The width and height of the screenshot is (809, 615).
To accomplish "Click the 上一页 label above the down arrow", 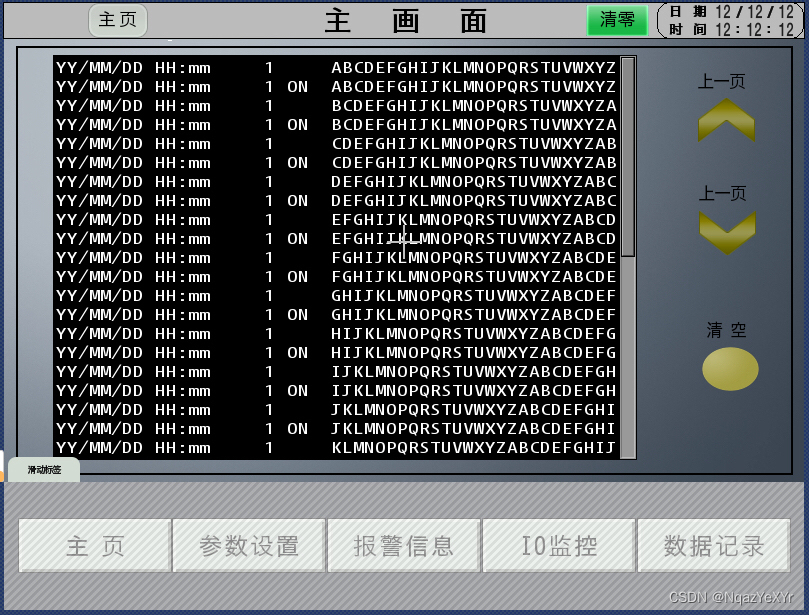I will pyautogui.click(x=722, y=193).
